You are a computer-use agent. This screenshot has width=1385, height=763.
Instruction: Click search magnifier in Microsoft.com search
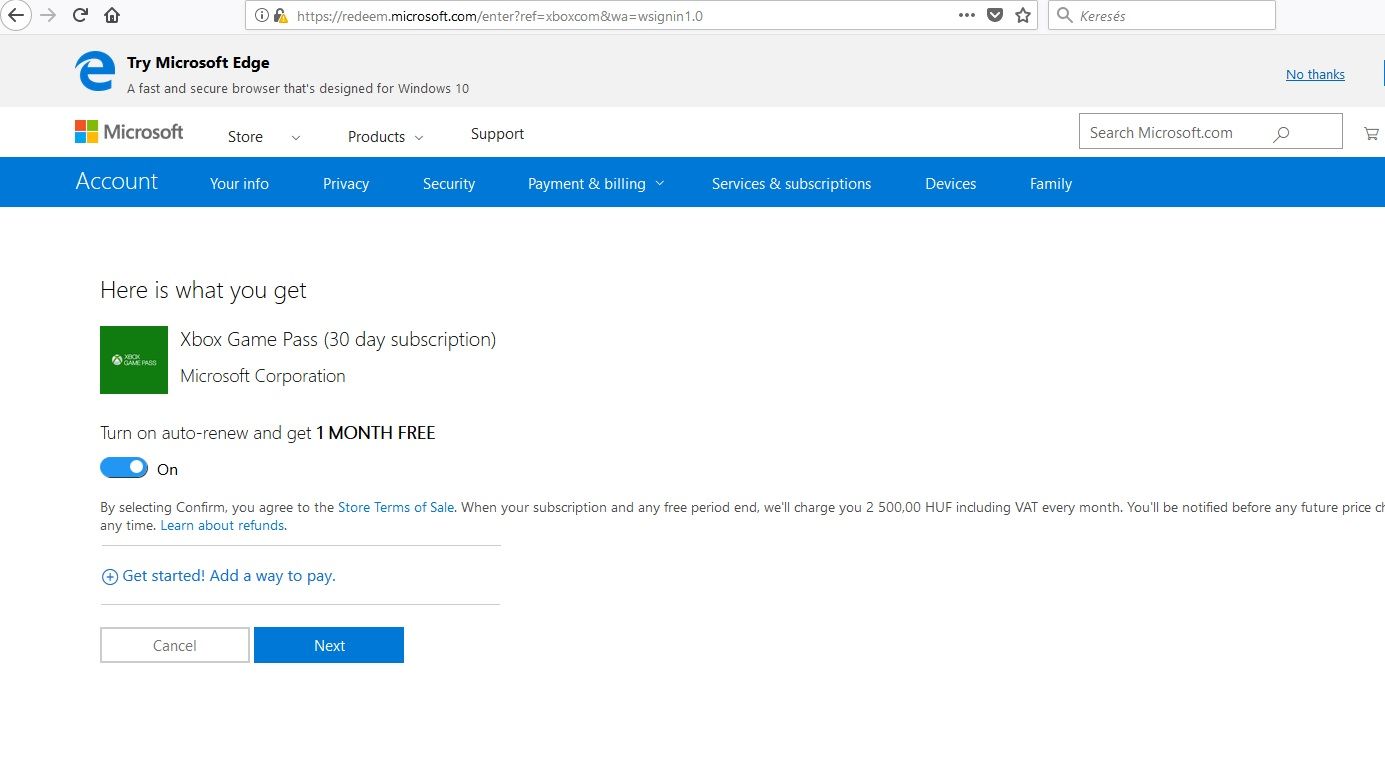click(x=1281, y=133)
